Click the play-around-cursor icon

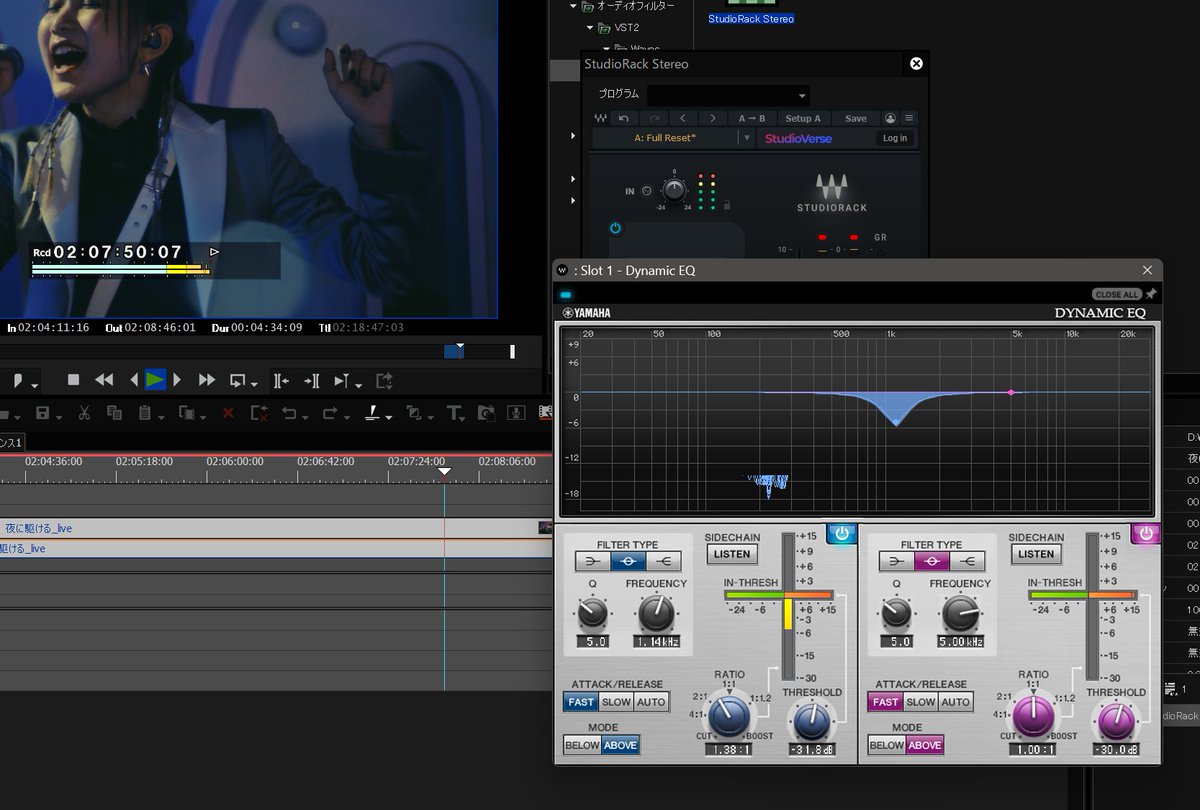point(341,380)
